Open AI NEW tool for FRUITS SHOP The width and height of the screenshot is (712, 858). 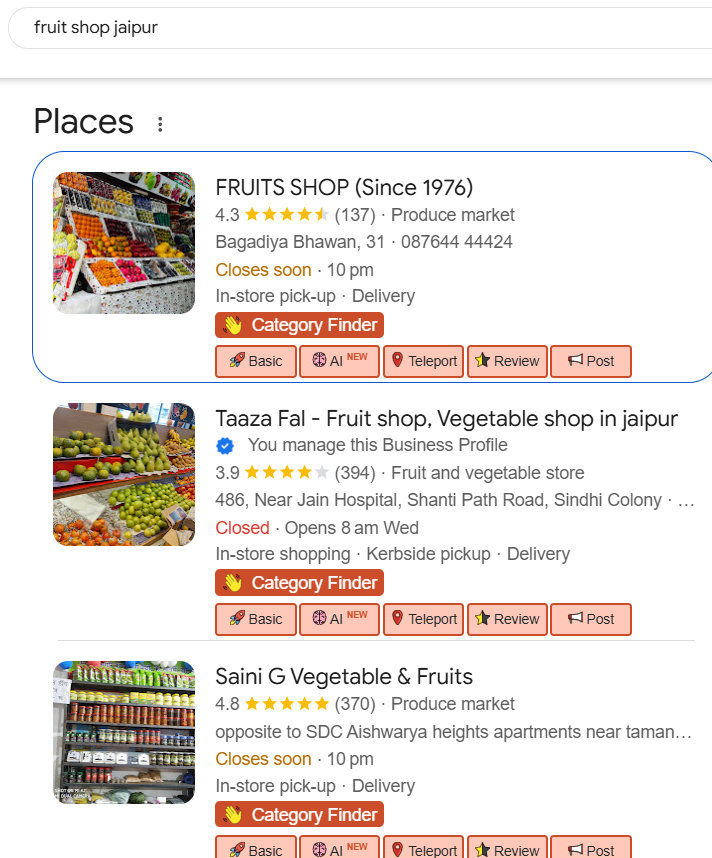click(339, 361)
